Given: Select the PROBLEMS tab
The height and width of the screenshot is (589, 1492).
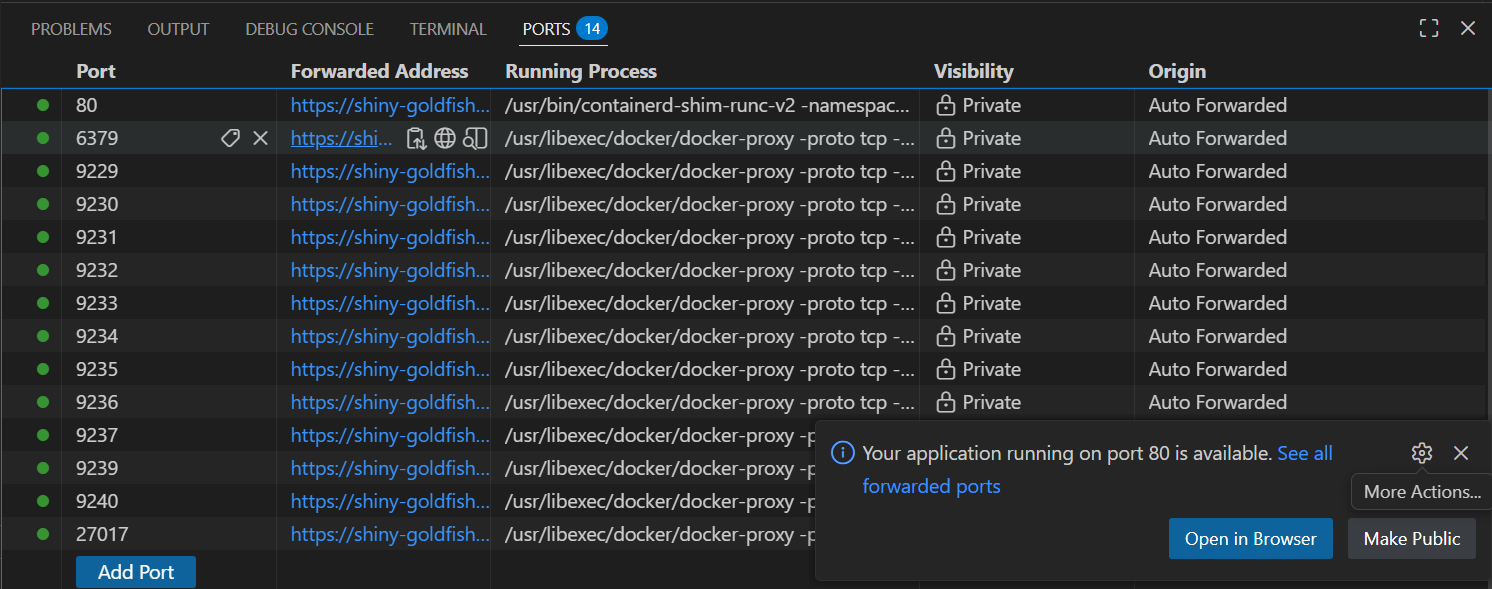Looking at the screenshot, I should [x=71, y=29].
